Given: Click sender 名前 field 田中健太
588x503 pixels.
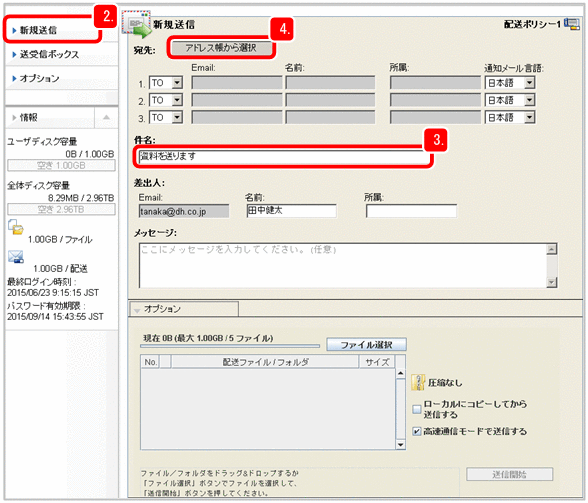Looking at the screenshot, I should point(291,211).
